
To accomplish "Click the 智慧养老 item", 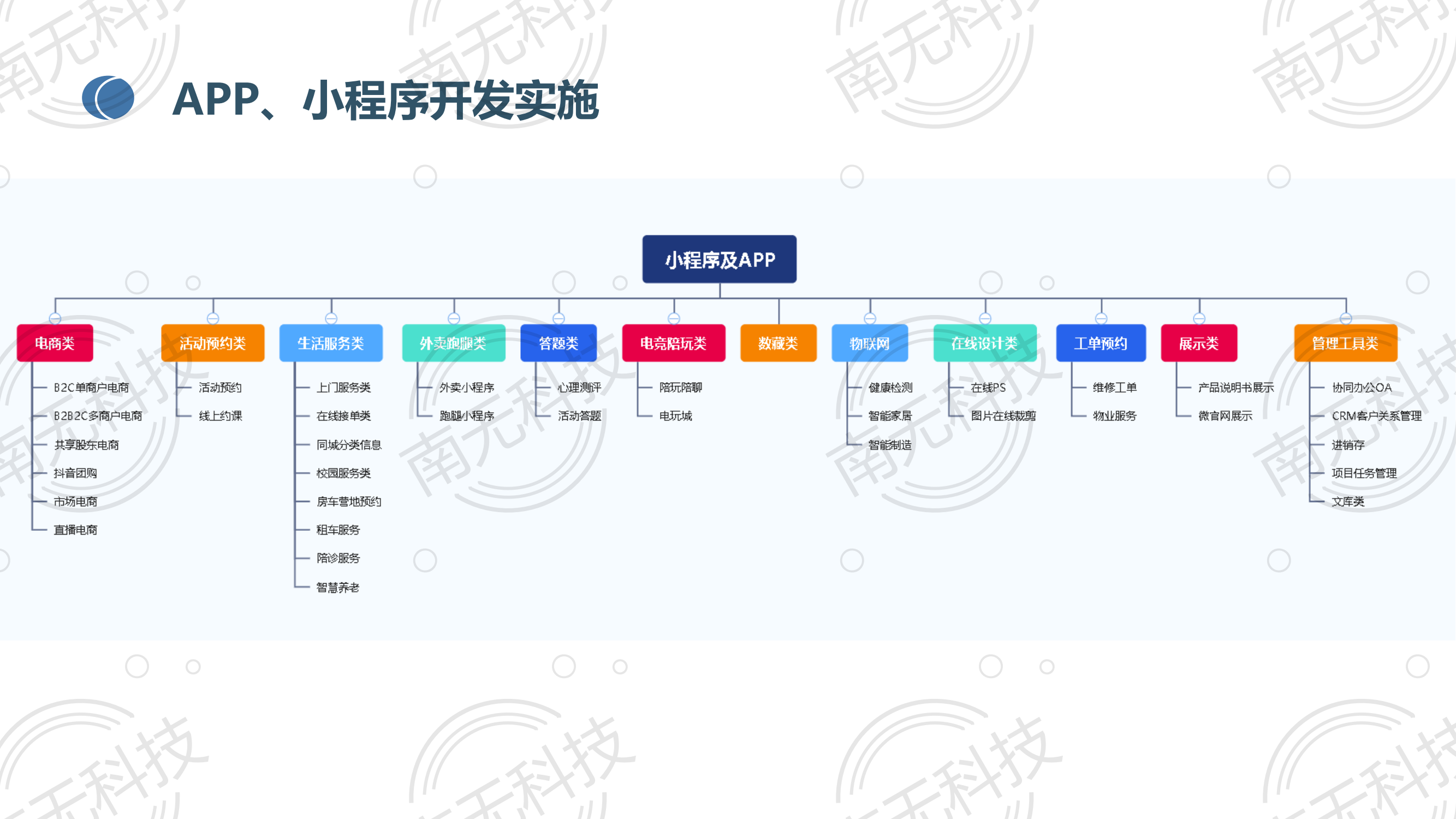I will 338,587.
